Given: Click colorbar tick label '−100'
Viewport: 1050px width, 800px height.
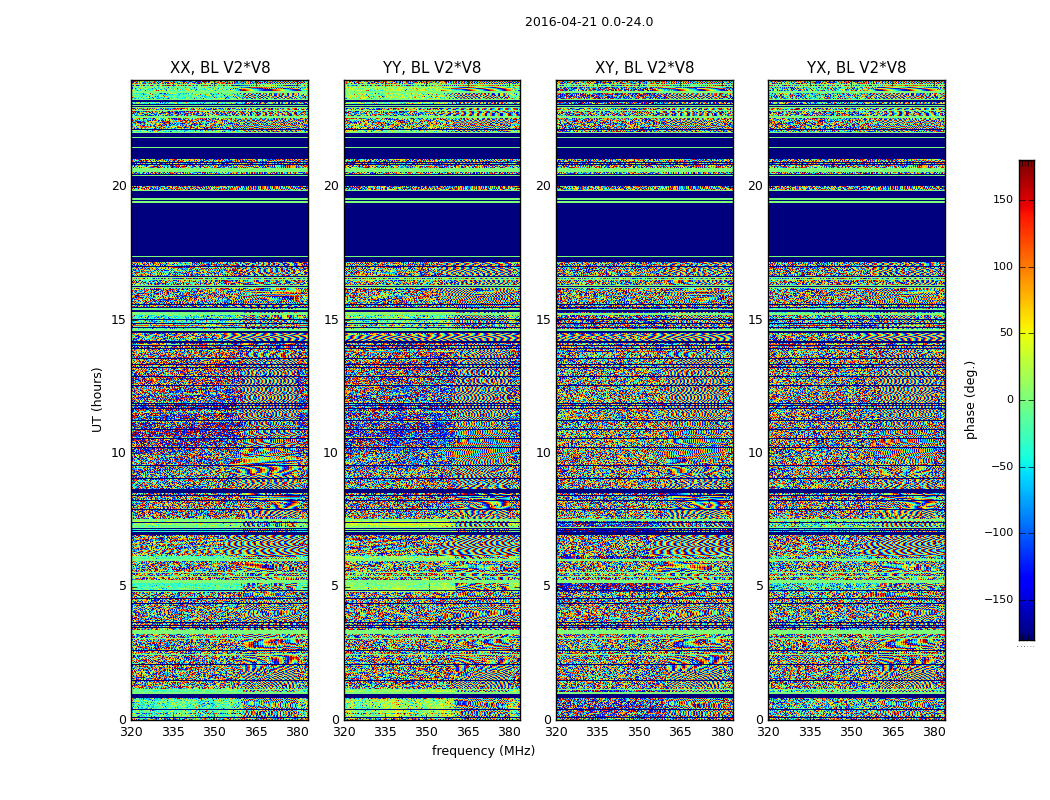Looking at the screenshot, I should click(998, 532).
